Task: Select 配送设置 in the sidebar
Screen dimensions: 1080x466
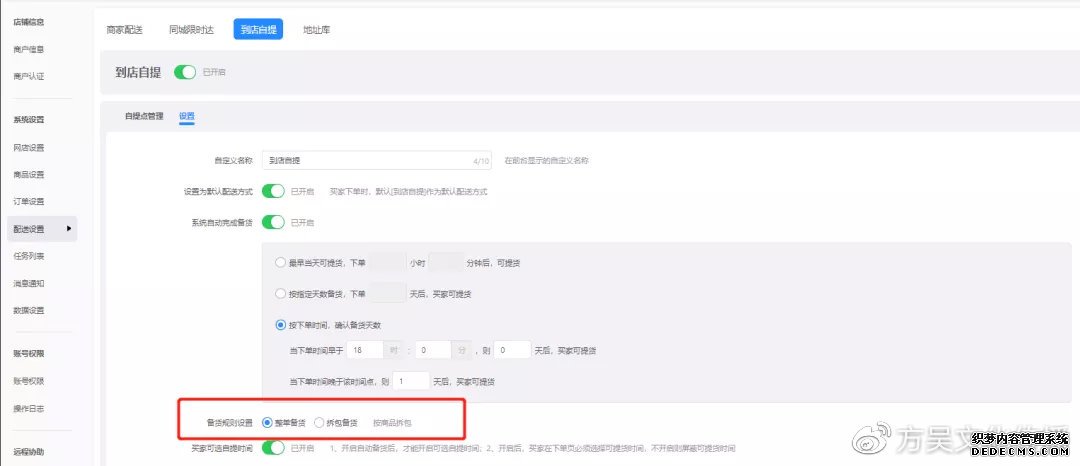Action: [x=42, y=229]
